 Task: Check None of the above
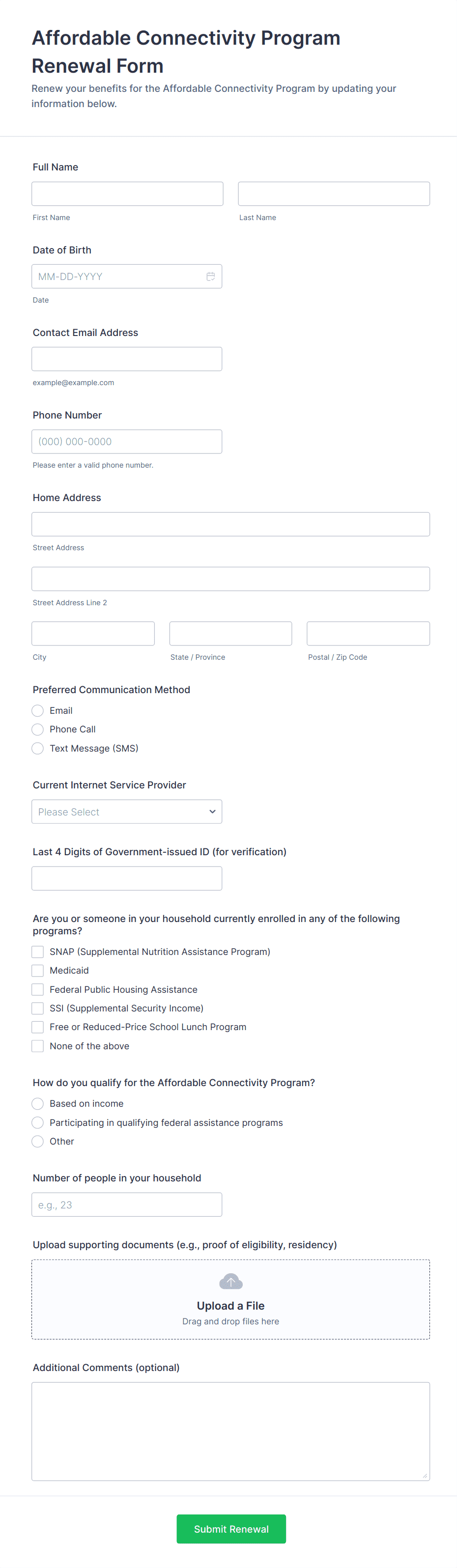click(x=38, y=1046)
